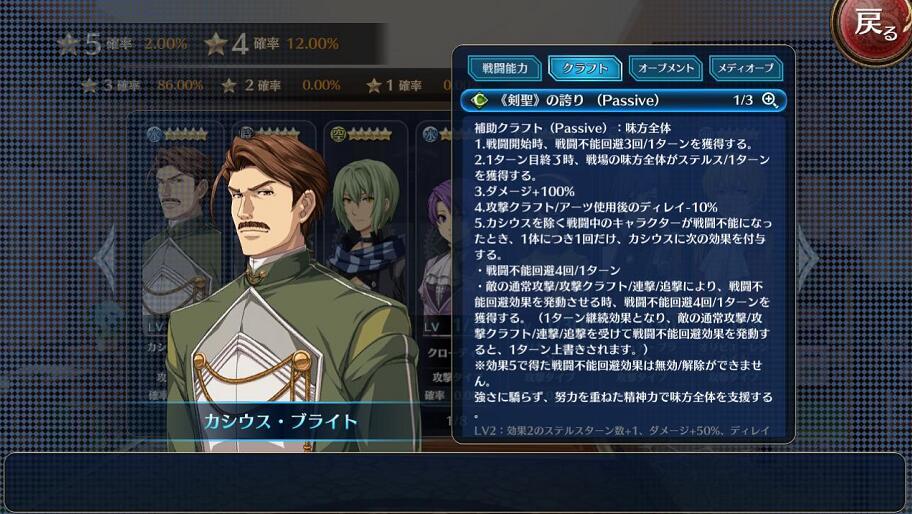Screen dimensions: 912x514
Task: Click the 空 element icon on the card
Action: 338,134
